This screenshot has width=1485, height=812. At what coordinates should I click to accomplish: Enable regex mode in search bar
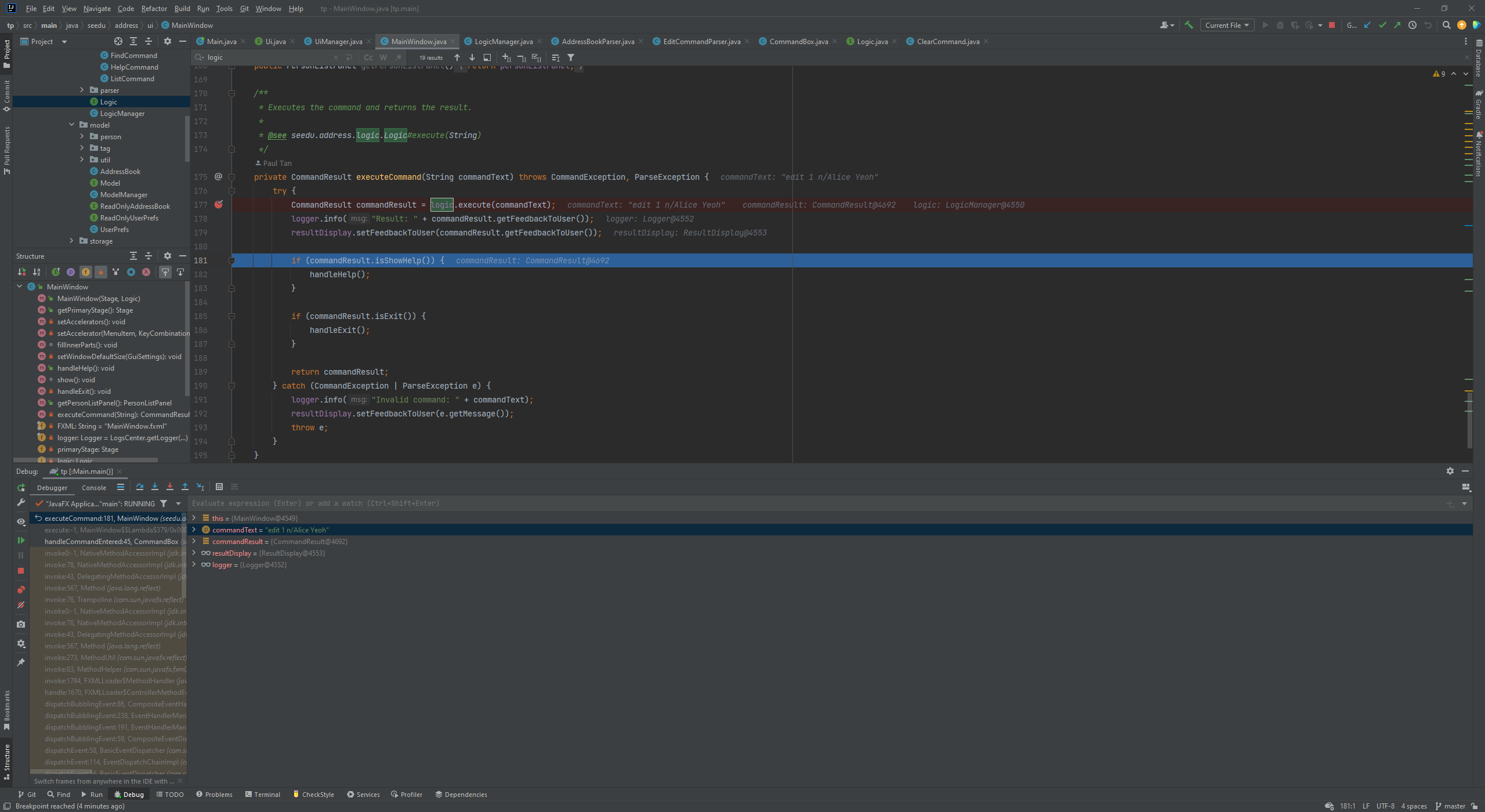(x=399, y=57)
